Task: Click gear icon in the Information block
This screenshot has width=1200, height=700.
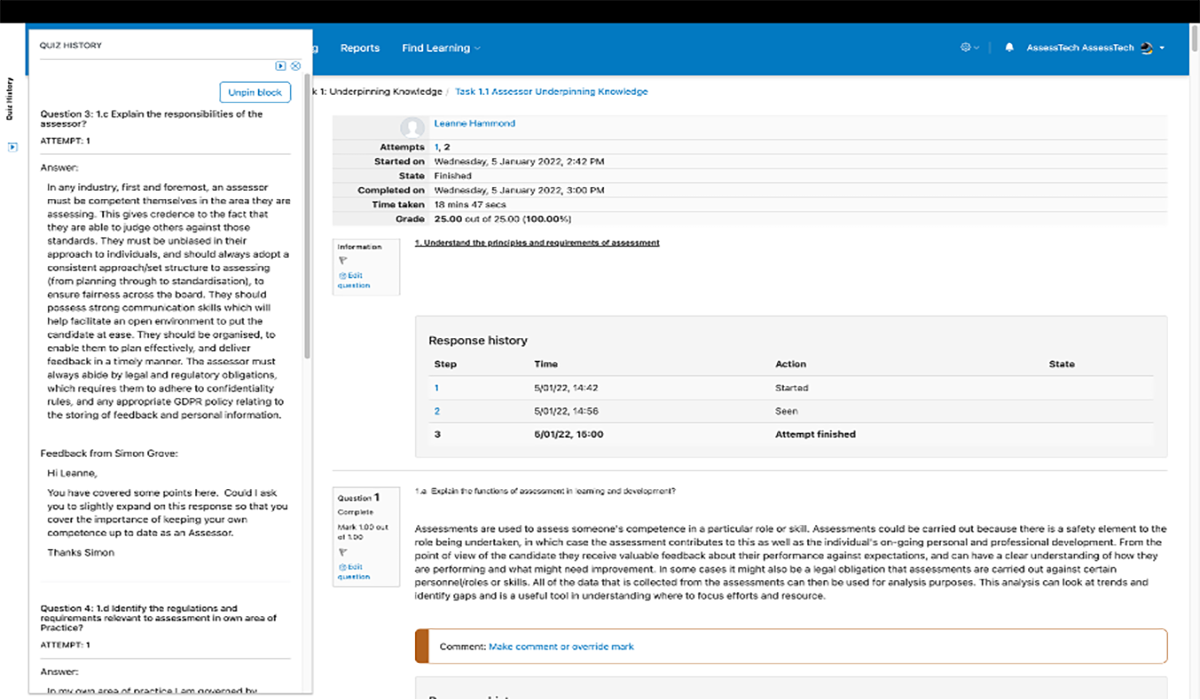Action: 343,274
